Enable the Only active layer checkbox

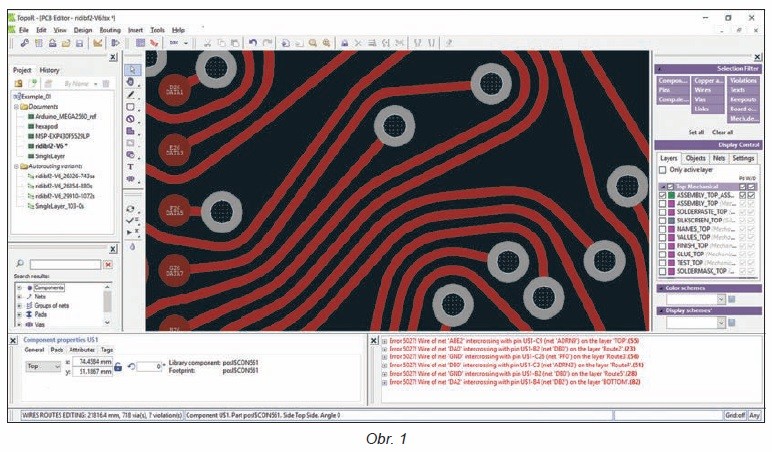click(x=663, y=170)
